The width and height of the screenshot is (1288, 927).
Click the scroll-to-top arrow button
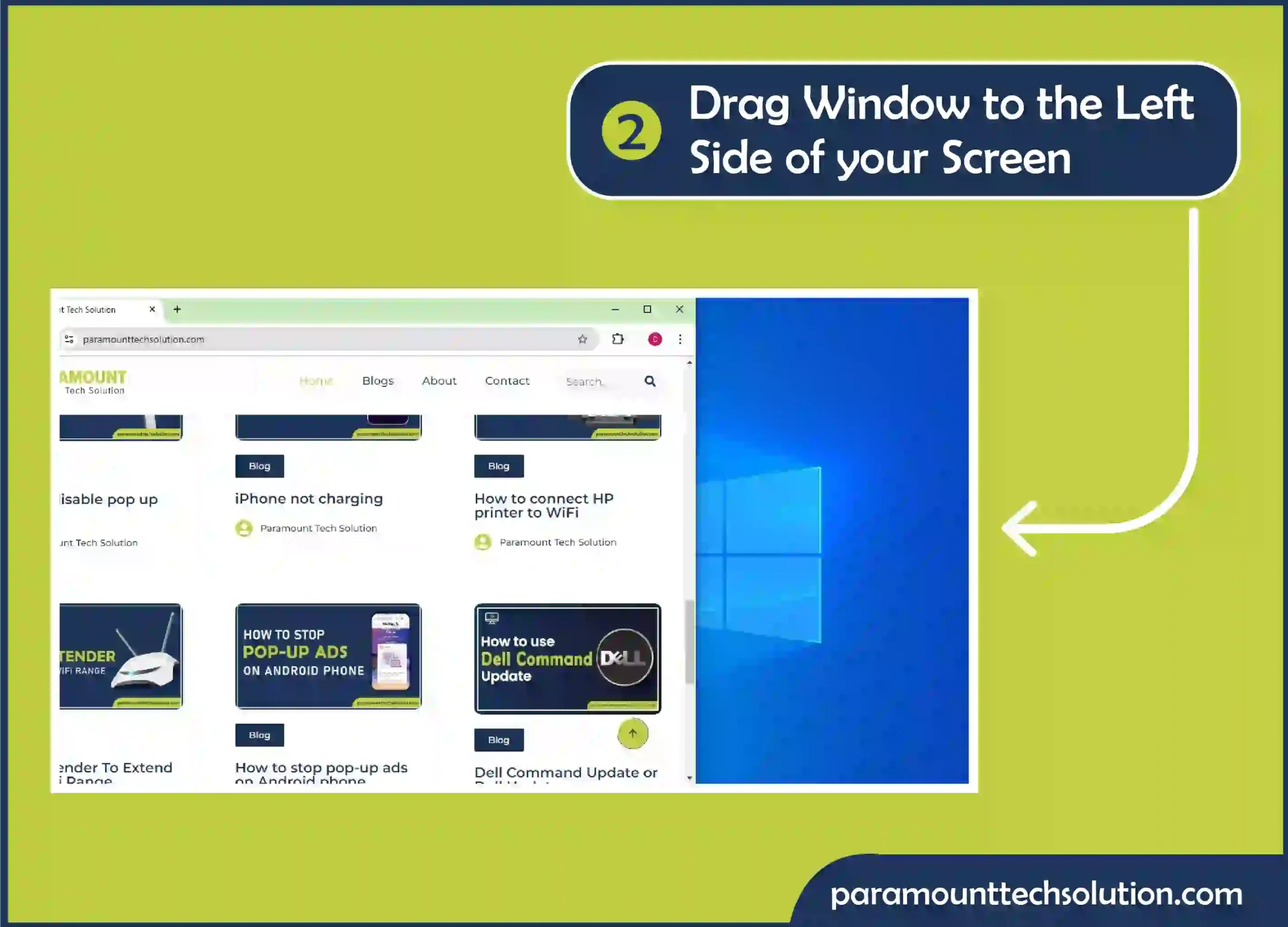[x=632, y=733]
